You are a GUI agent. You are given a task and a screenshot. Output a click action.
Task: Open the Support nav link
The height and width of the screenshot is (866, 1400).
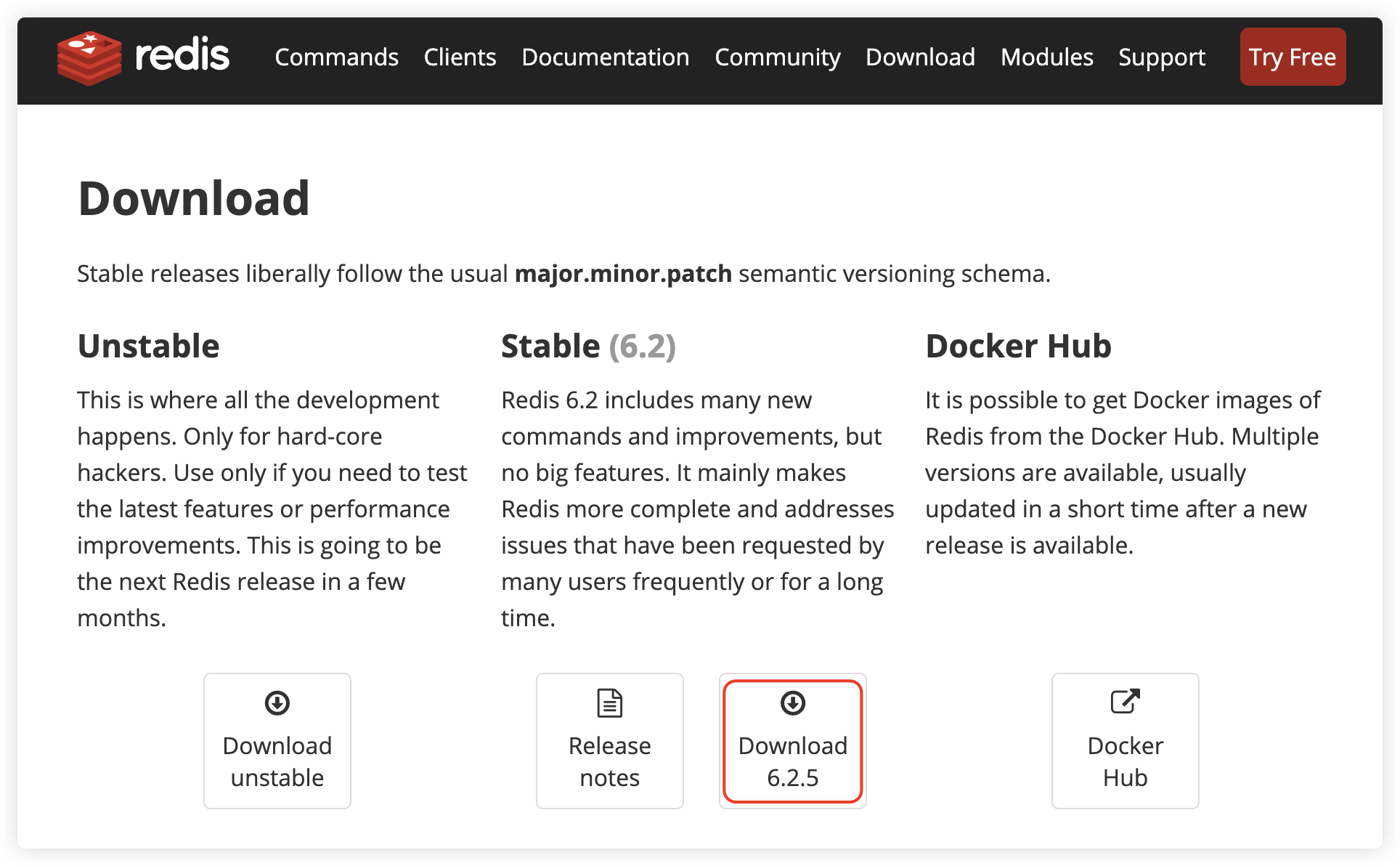[x=1162, y=57]
